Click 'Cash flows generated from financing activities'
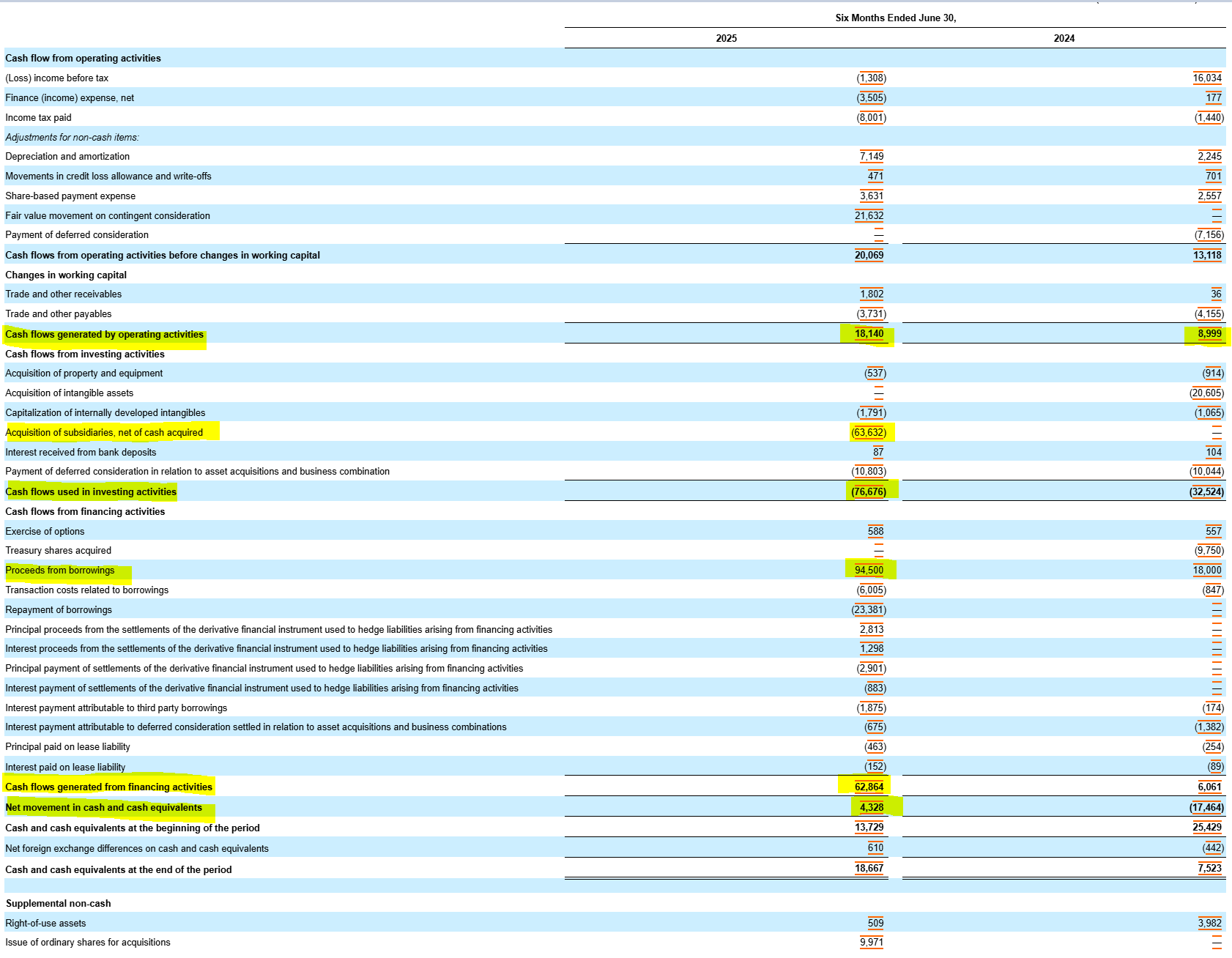This screenshot has width=1232, height=958. [108, 787]
